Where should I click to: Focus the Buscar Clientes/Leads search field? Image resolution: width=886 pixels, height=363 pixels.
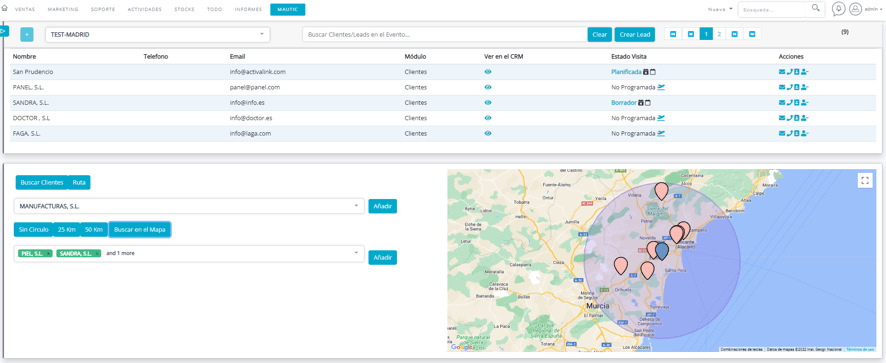pyautogui.click(x=445, y=34)
